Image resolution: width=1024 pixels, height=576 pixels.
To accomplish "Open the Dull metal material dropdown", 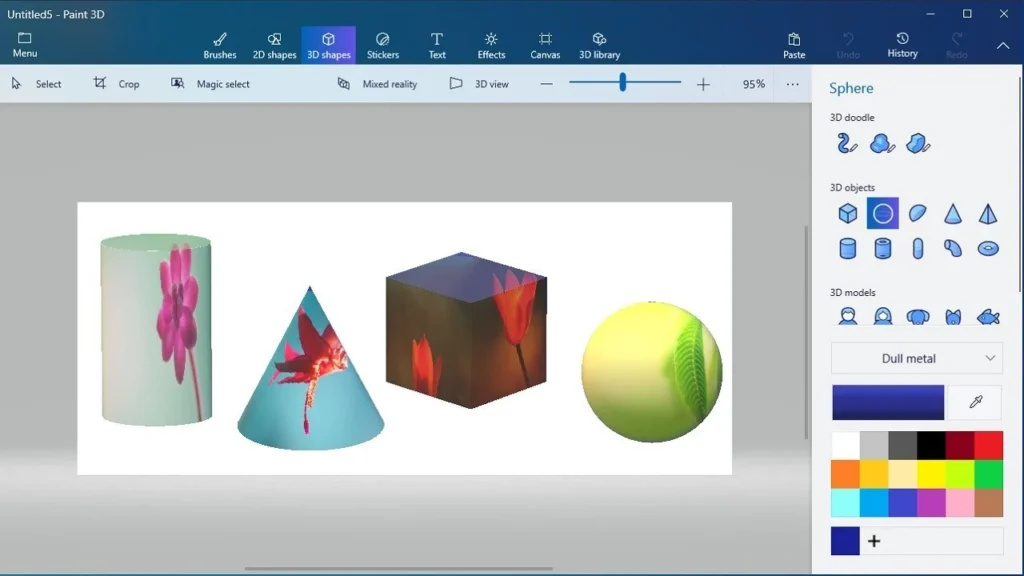I will [917, 359].
